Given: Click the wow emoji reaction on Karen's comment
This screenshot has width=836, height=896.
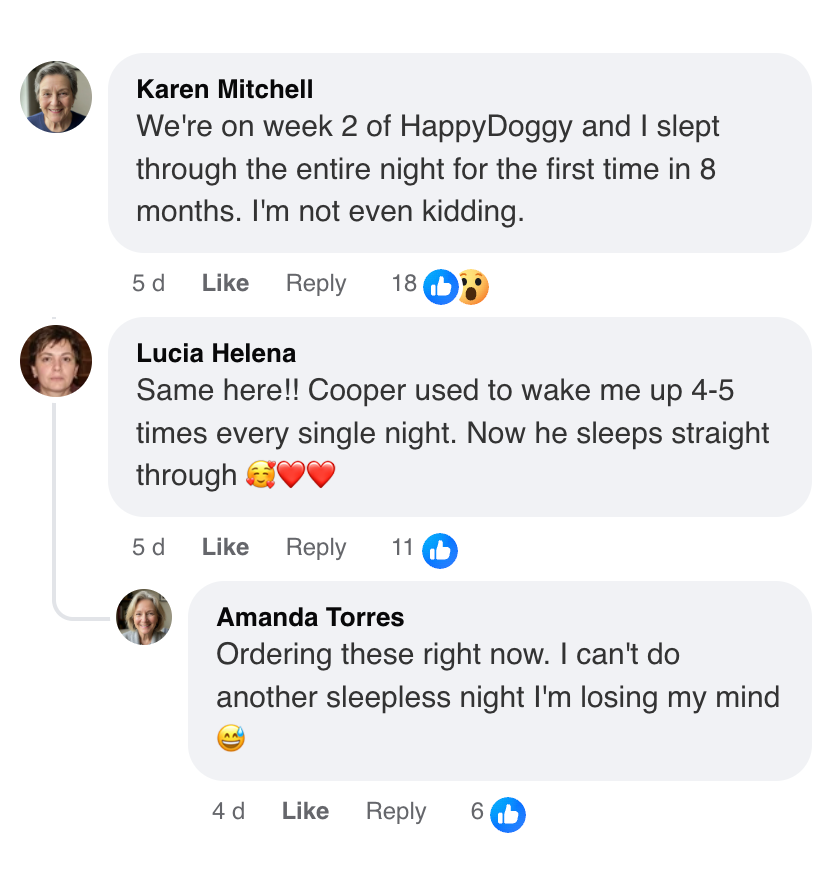Looking at the screenshot, I should (472, 287).
